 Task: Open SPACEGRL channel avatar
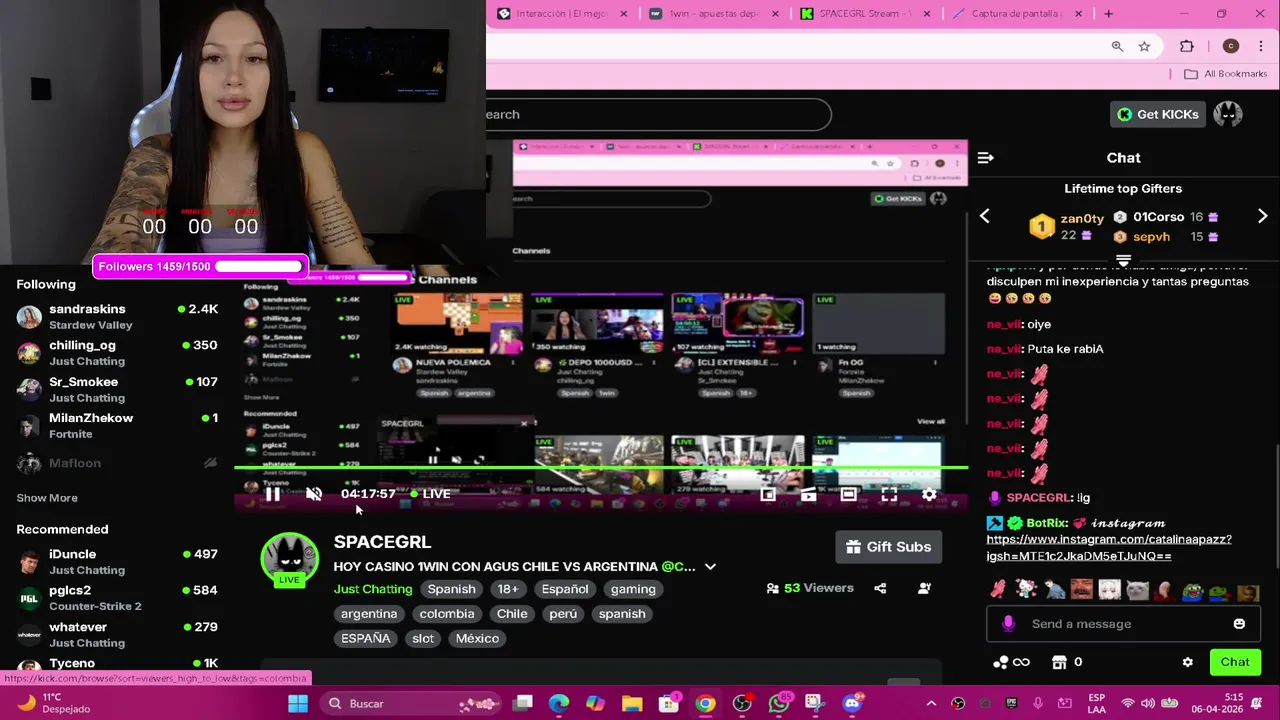pyautogui.click(x=289, y=558)
